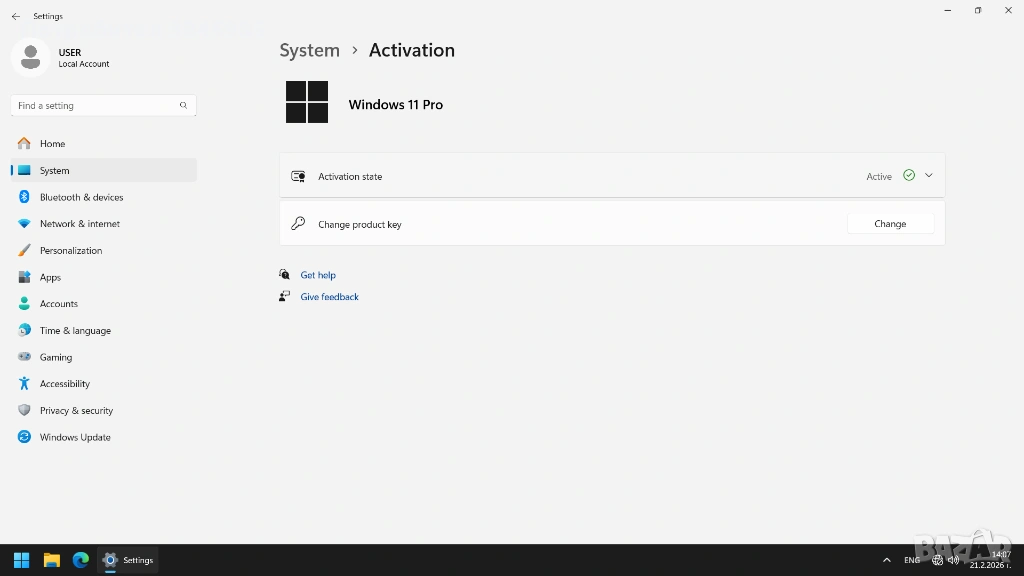Click the Bluetooth & devices icon in sidebar
1024x576 pixels.
[x=24, y=197]
